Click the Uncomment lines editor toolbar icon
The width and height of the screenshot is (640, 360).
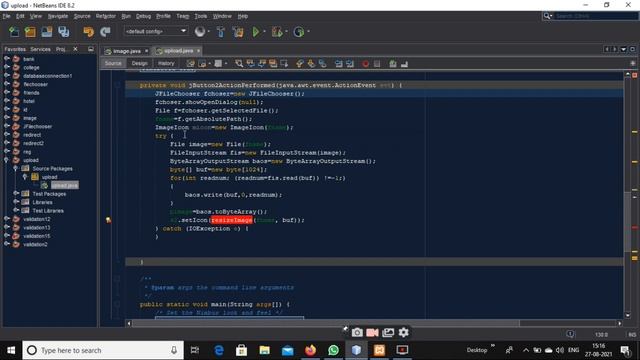pyautogui.click(x=404, y=63)
